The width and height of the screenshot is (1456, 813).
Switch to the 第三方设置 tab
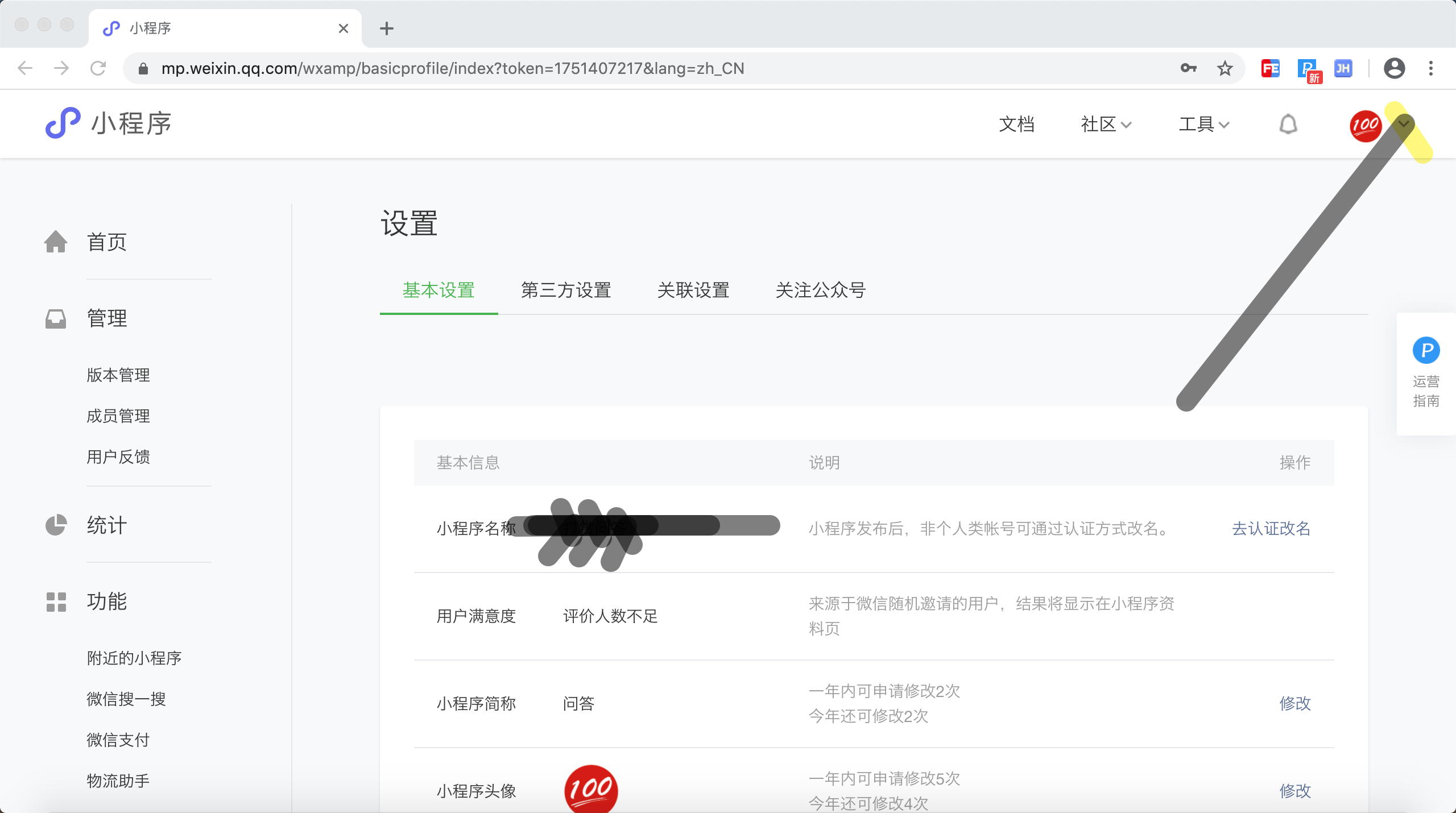(566, 290)
